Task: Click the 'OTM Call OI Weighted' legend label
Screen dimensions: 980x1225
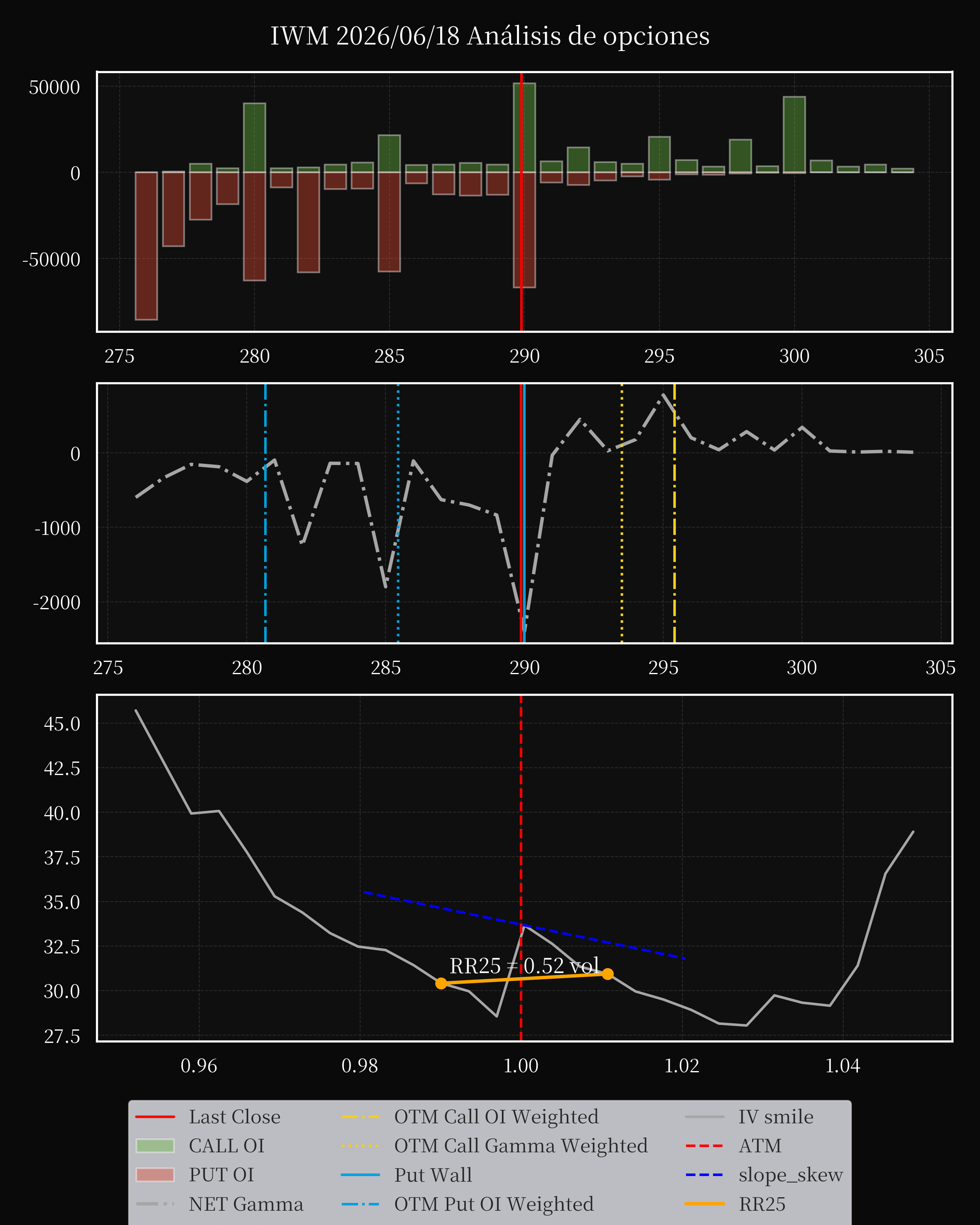Action: point(497,1116)
